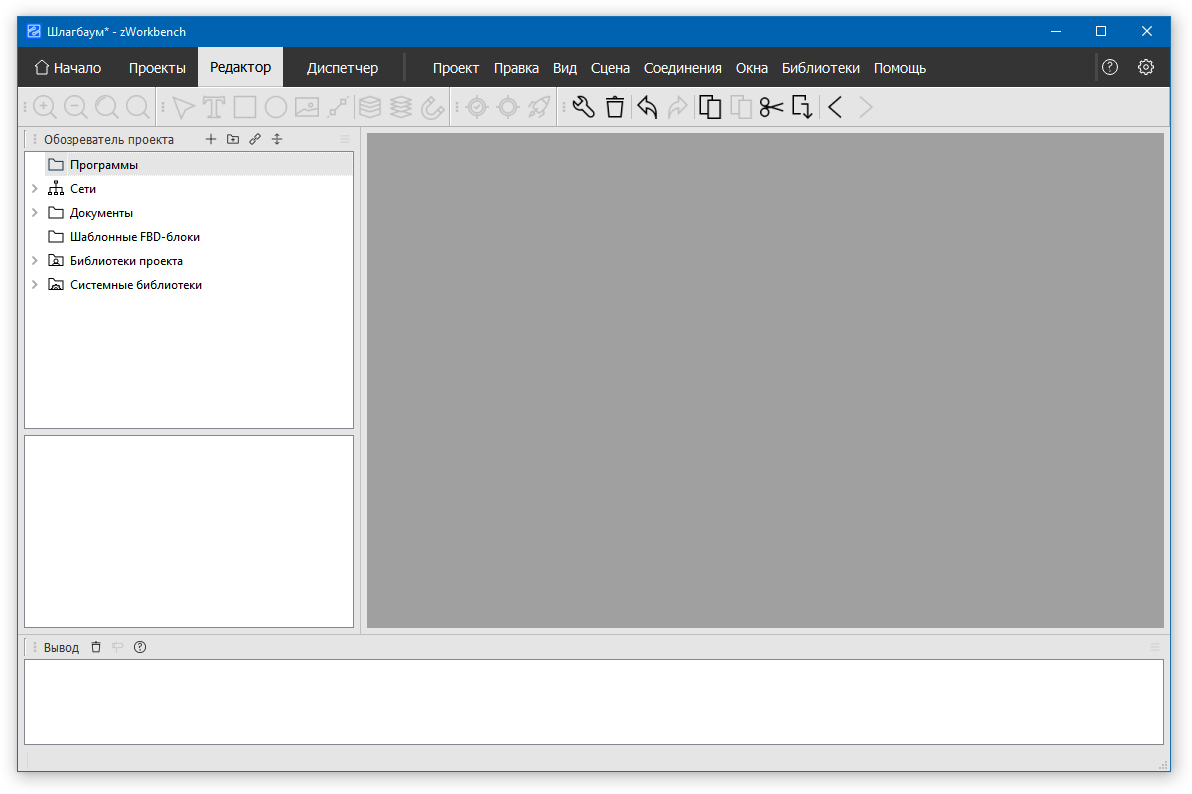This screenshot has height=794, width=1192.
Task: Open the Проект menu
Action: point(455,68)
